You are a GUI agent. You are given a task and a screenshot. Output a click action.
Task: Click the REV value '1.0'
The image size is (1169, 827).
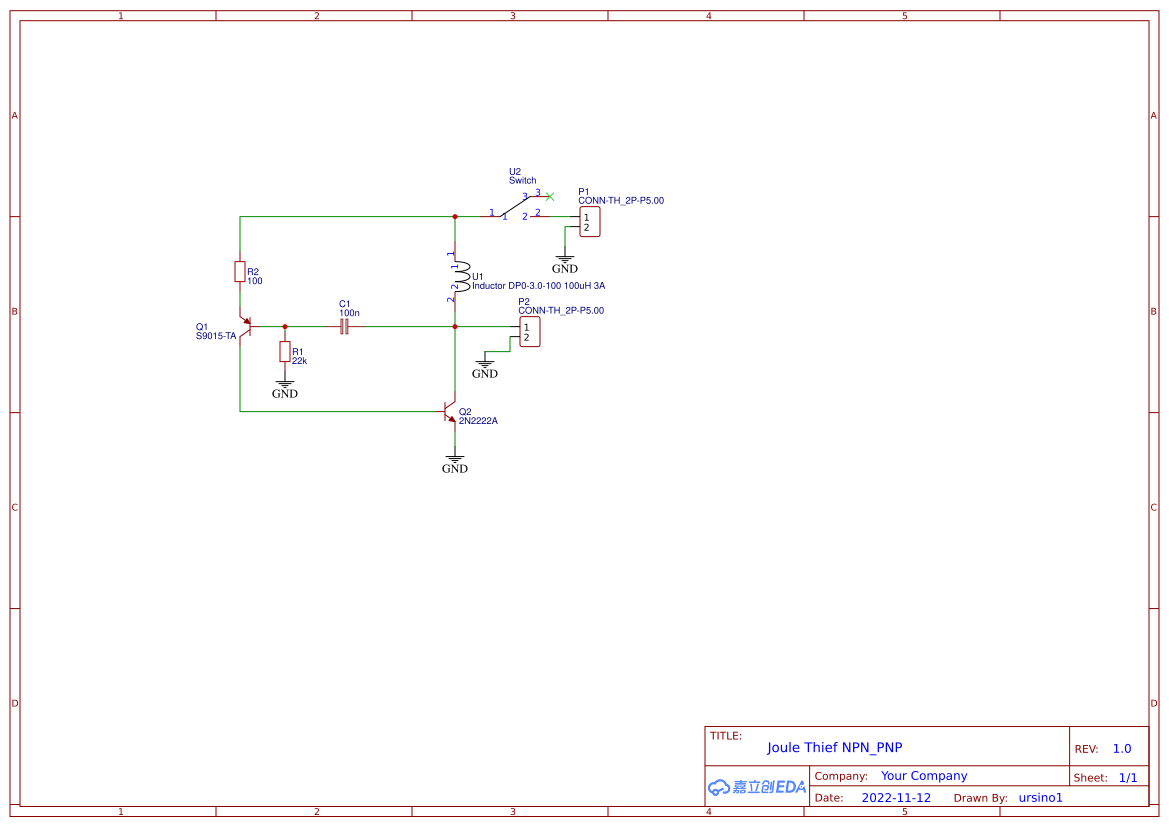pos(1122,749)
